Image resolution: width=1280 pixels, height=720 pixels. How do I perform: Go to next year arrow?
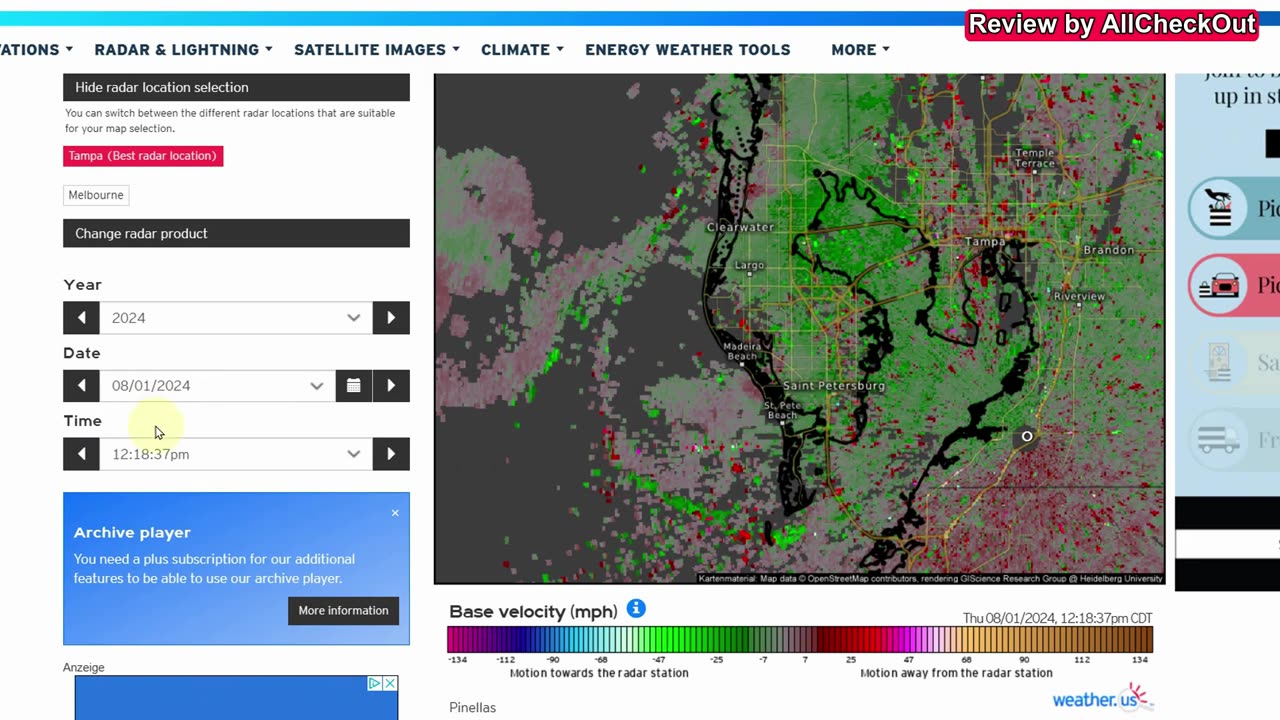(391, 317)
